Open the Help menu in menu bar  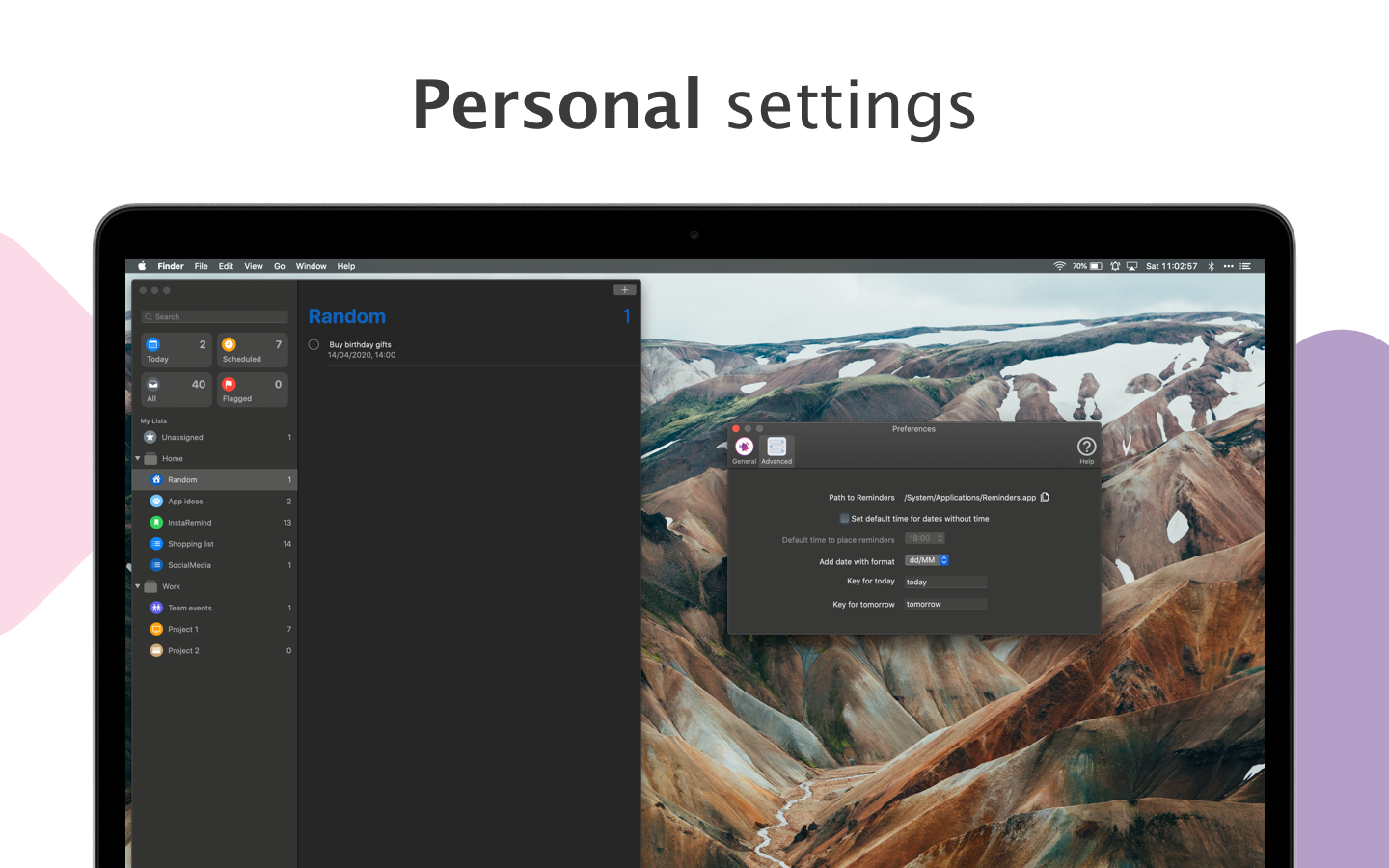pyautogui.click(x=346, y=266)
